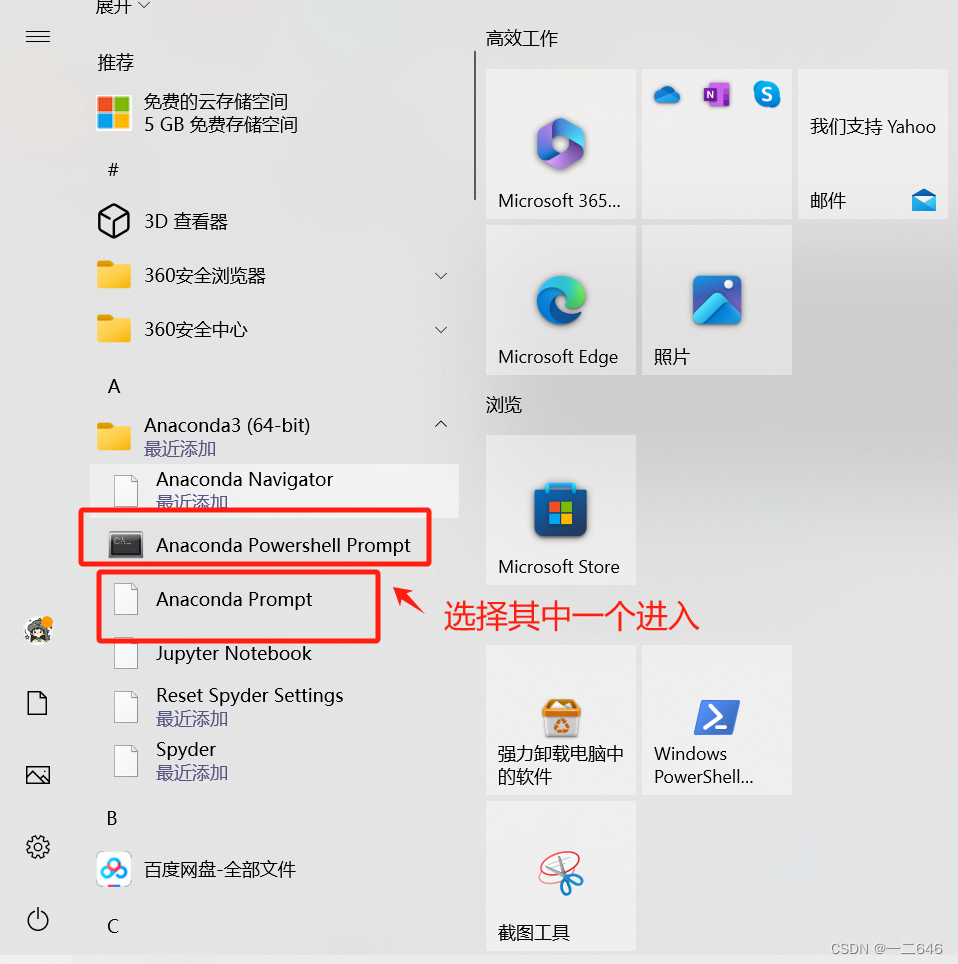958x964 pixels.
Task: Click the 浏览 group header
Action: 504,405
